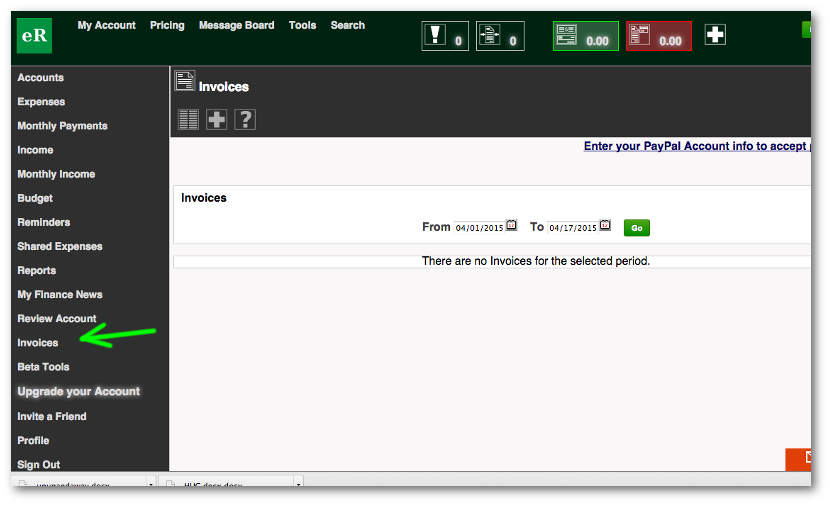830x505 pixels.
Task: Open the alerts exclamation counter
Action: 445,36
